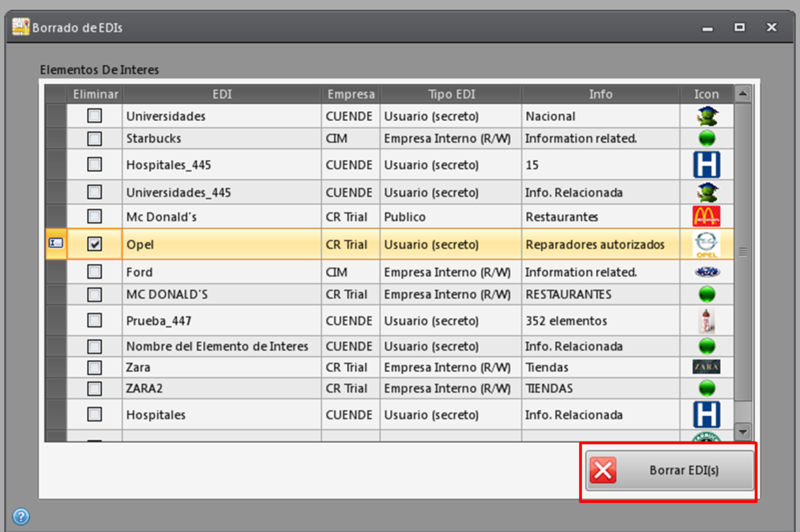Click the Prueba_447 row icon
Viewport: 800px width, 532px height.
pos(706,320)
